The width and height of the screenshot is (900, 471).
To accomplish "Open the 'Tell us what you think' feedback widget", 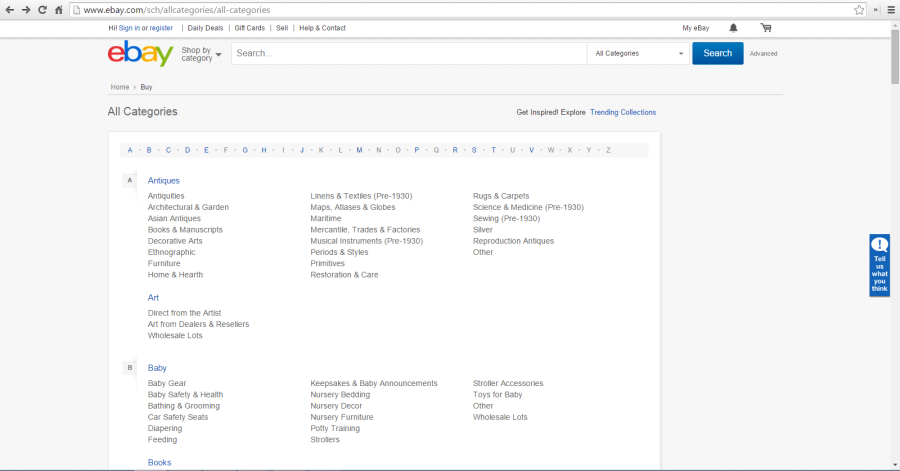I will [x=879, y=265].
